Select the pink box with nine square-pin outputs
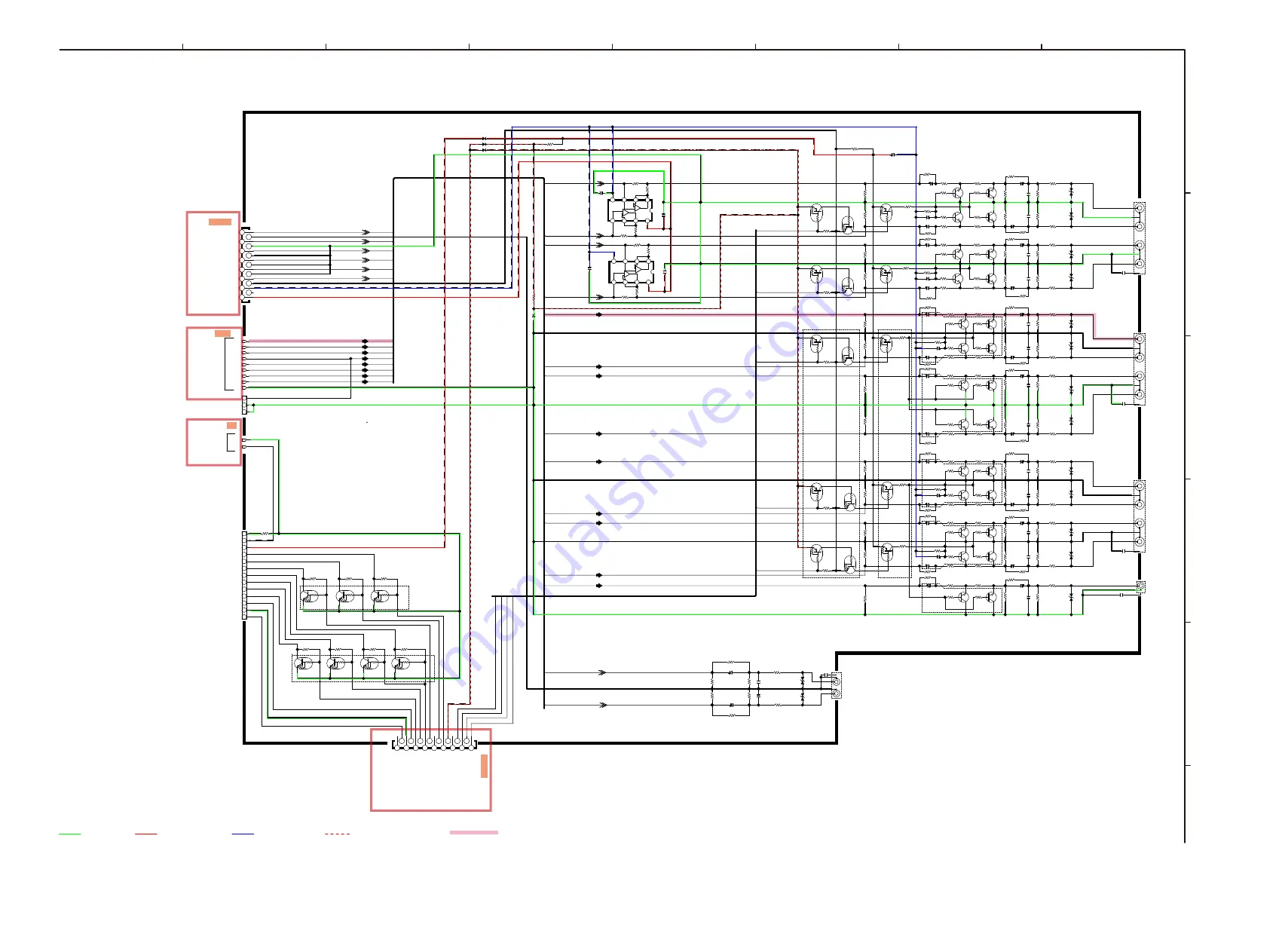The height and width of the screenshot is (952, 1282). point(214,364)
